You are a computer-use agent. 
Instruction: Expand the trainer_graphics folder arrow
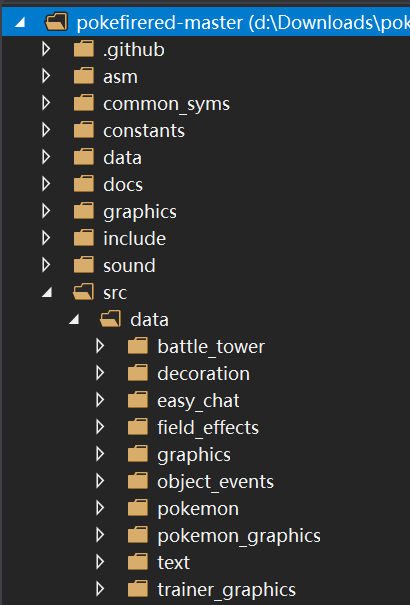(x=100, y=589)
